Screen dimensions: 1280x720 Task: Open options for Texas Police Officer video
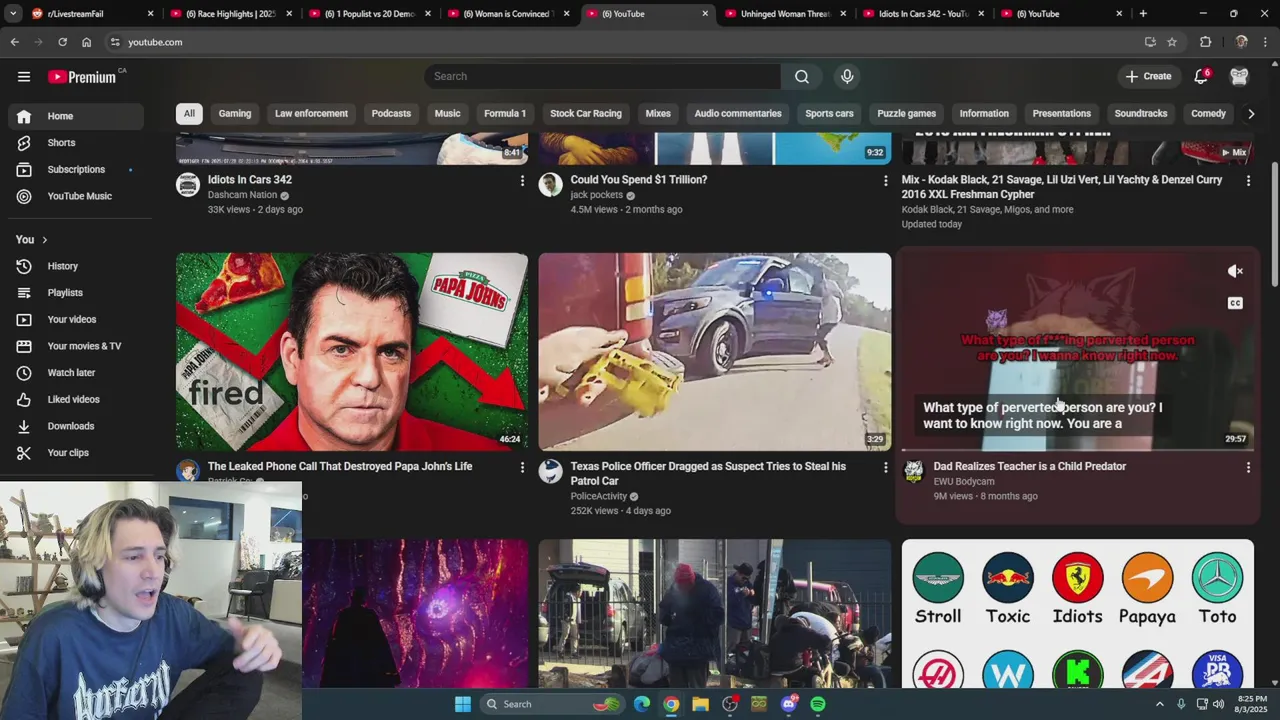click(885, 467)
